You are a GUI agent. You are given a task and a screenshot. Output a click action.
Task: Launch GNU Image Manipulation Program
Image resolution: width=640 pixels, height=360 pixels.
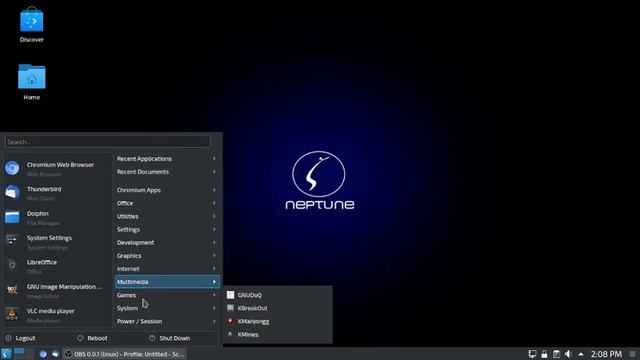point(57,290)
